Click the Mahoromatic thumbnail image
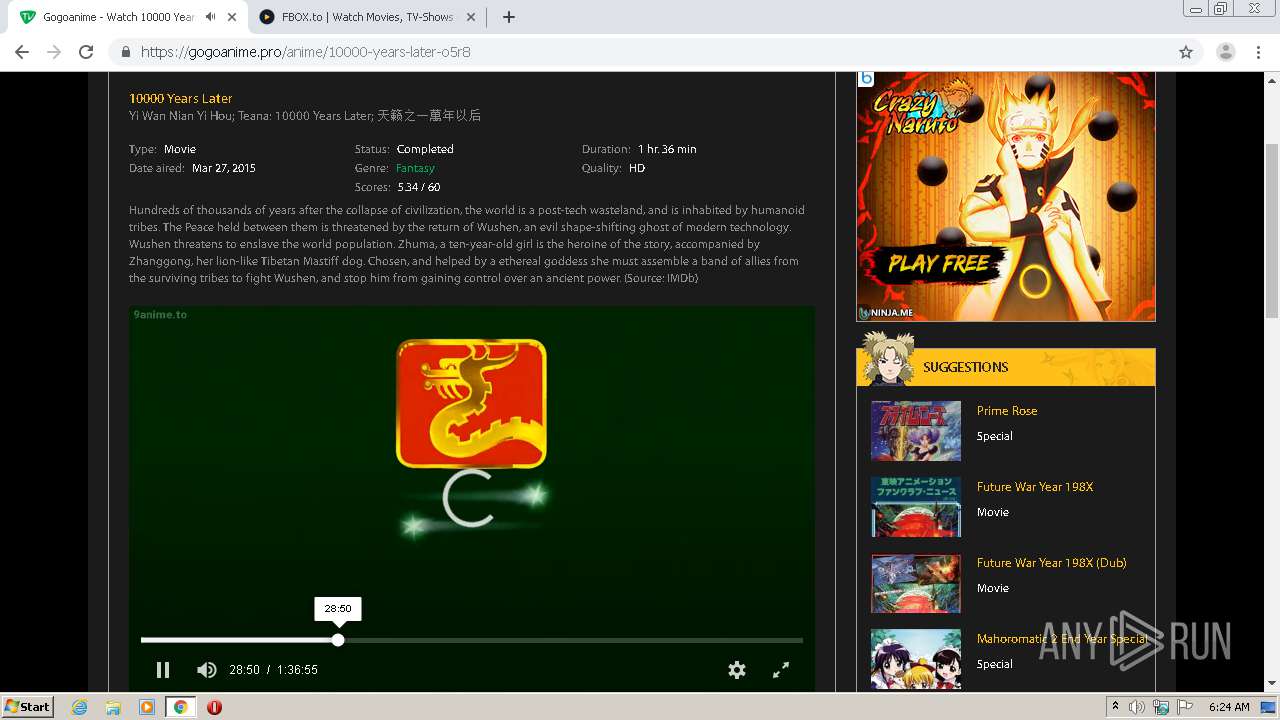This screenshot has width=1280, height=720. pyautogui.click(x=916, y=659)
